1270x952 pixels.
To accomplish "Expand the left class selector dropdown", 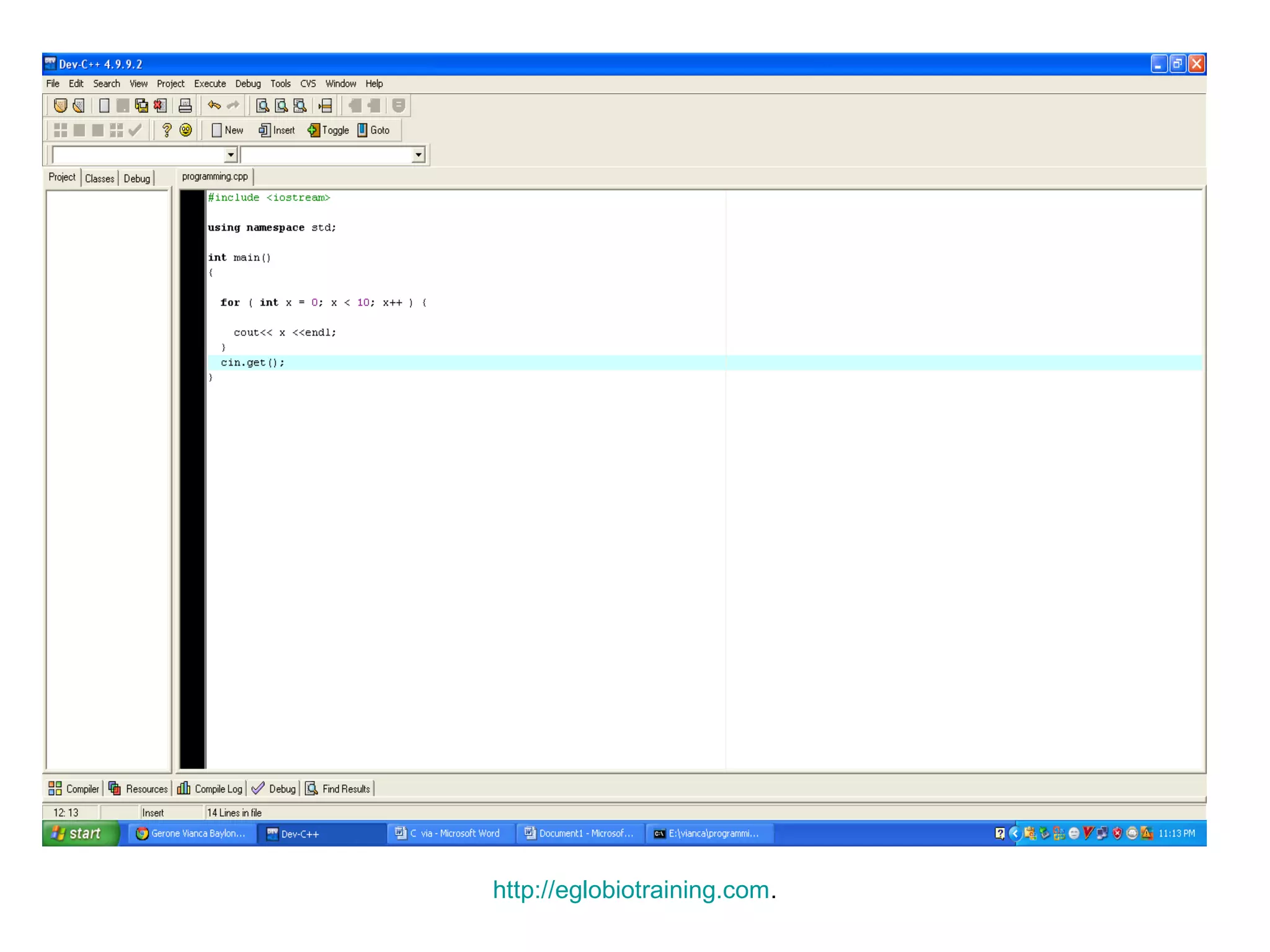I will pos(231,154).
